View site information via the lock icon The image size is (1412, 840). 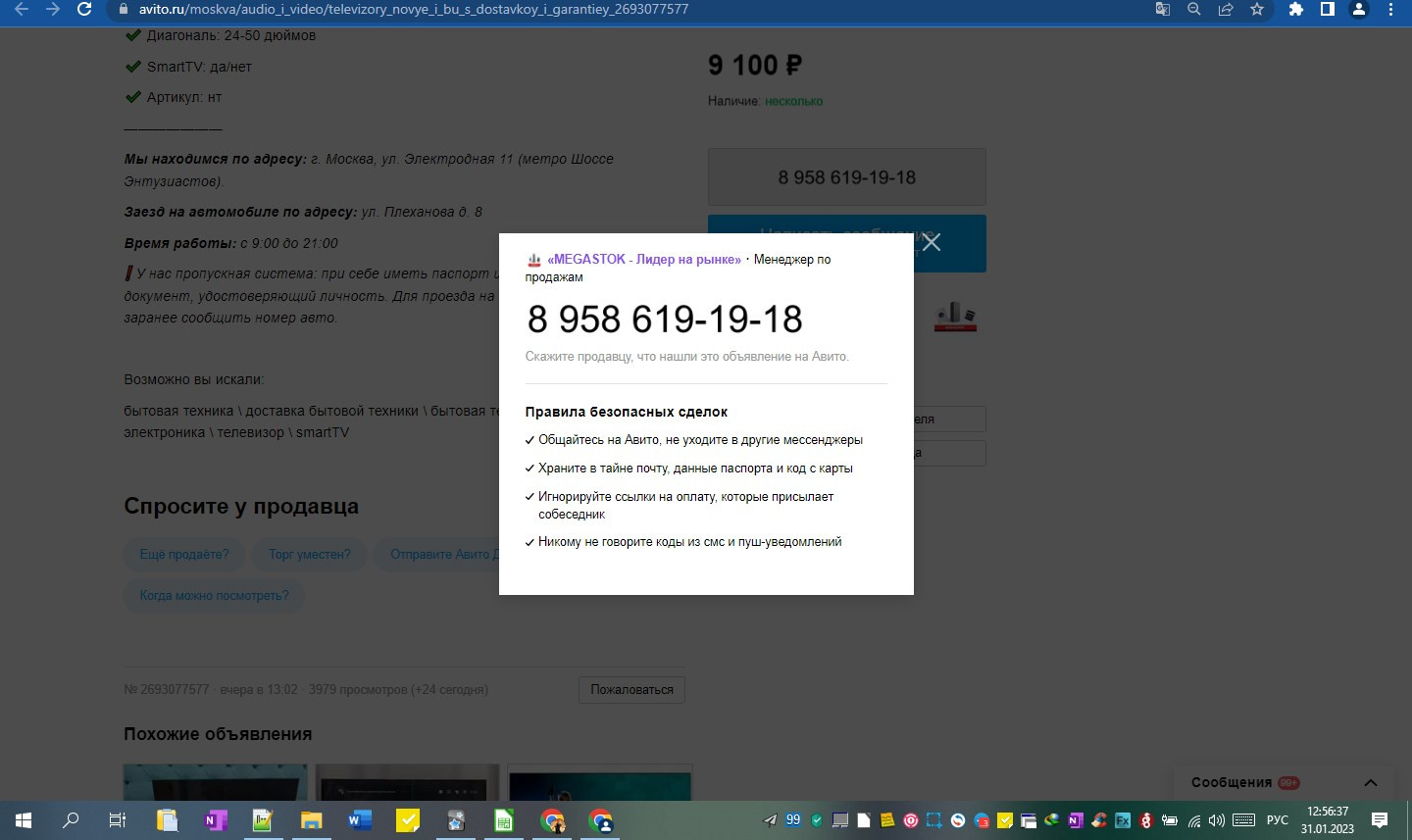point(123,9)
